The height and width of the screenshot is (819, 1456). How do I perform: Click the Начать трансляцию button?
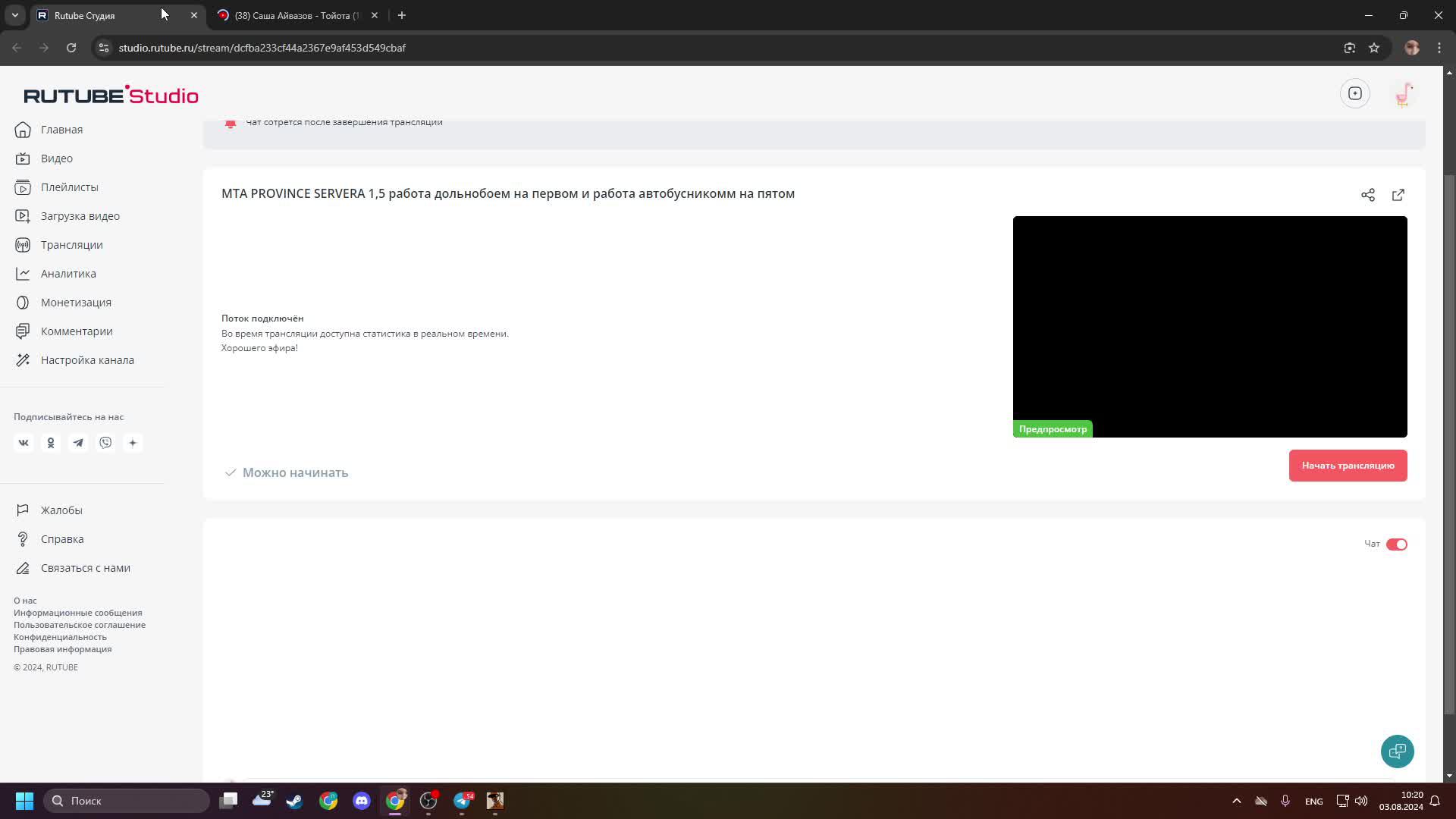click(1348, 466)
